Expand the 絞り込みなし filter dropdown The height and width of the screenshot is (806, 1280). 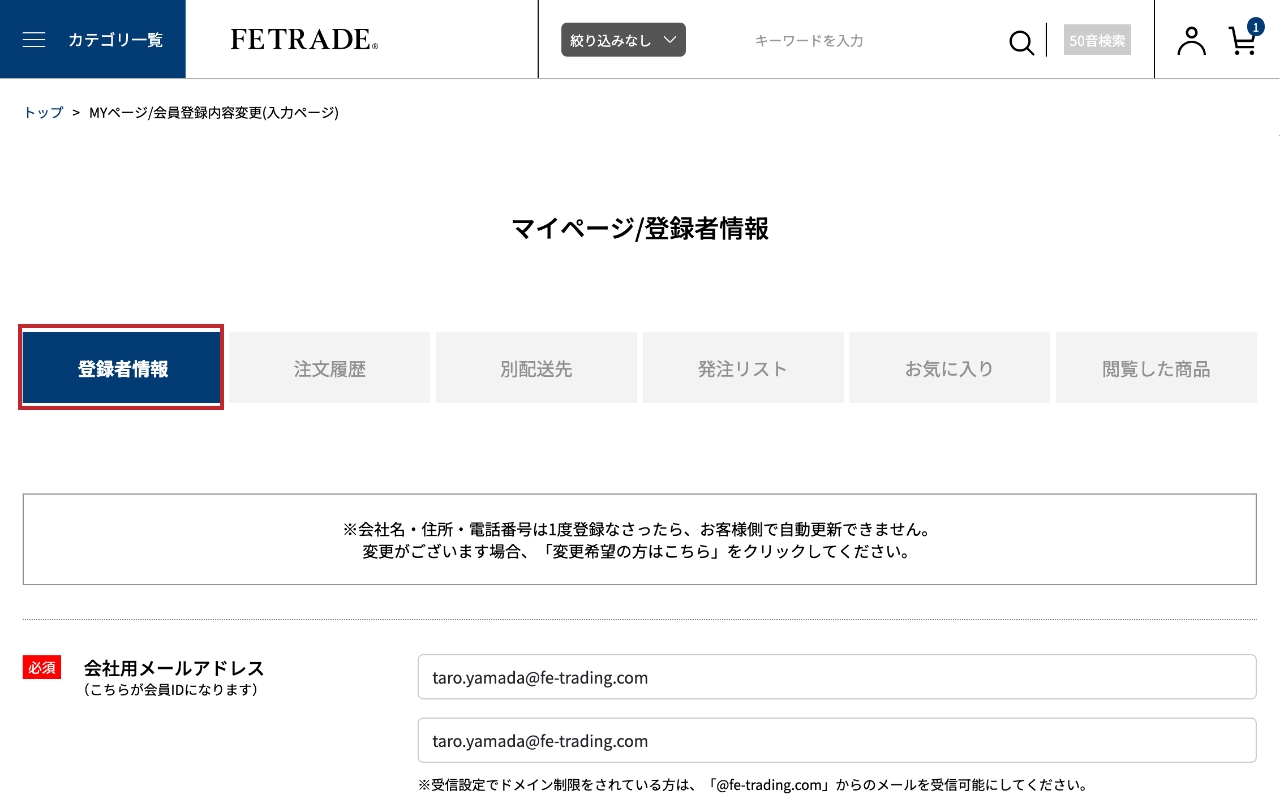[x=622, y=40]
